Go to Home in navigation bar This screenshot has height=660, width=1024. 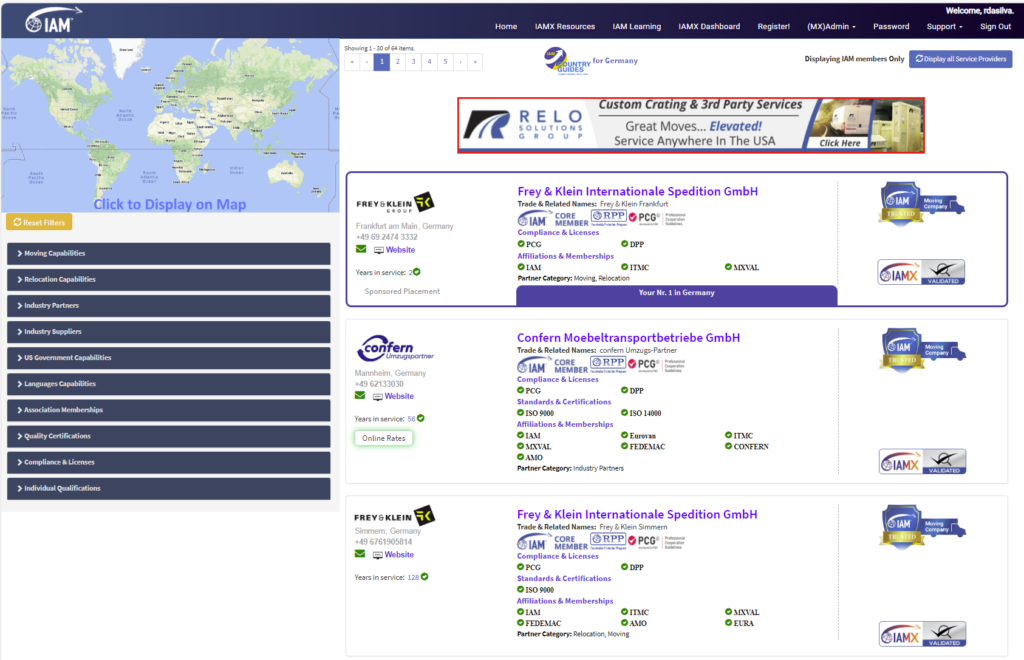tap(506, 27)
